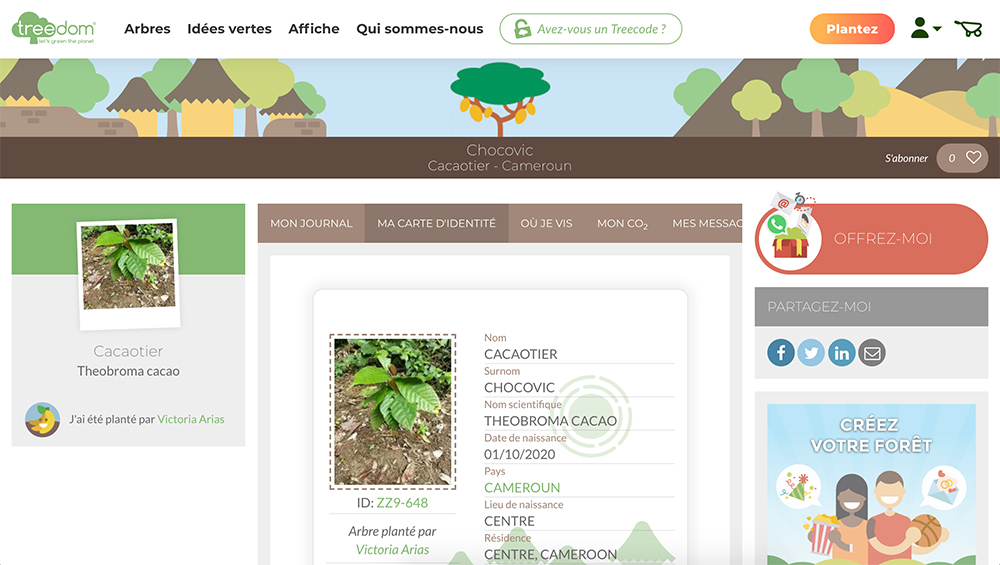
Task: Share tree on LinkedIn
Action: tap(841, 352)
